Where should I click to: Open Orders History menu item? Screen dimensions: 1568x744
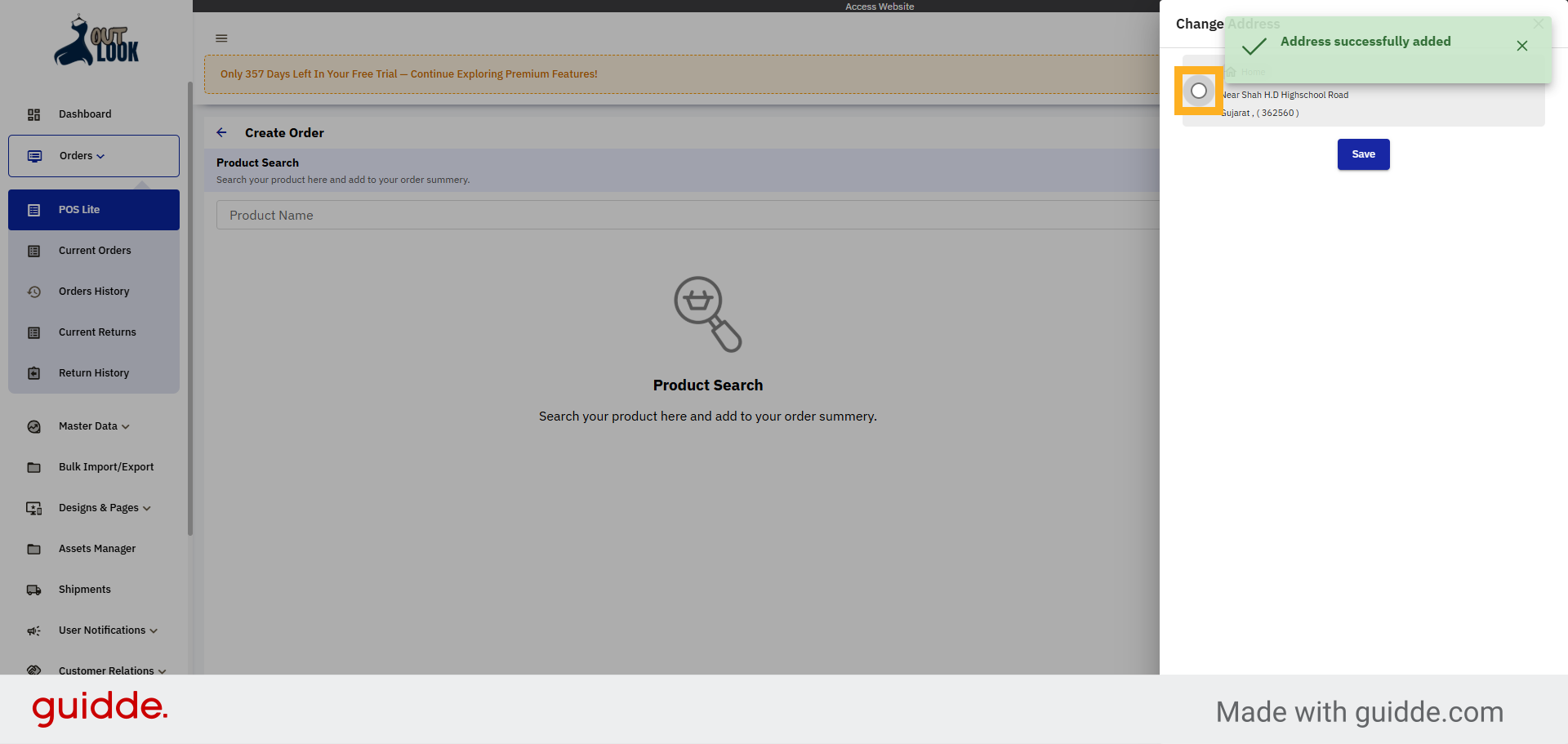94,292
